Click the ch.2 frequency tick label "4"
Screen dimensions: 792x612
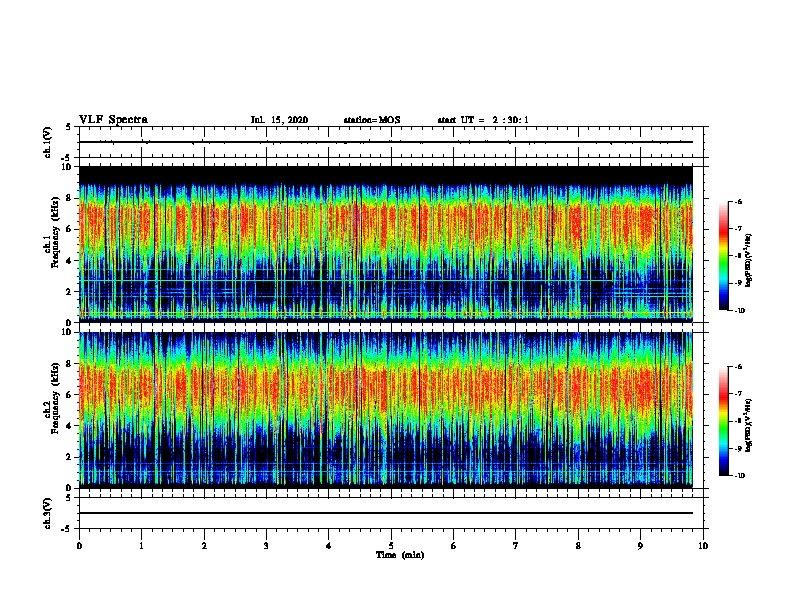click(69, 426)
